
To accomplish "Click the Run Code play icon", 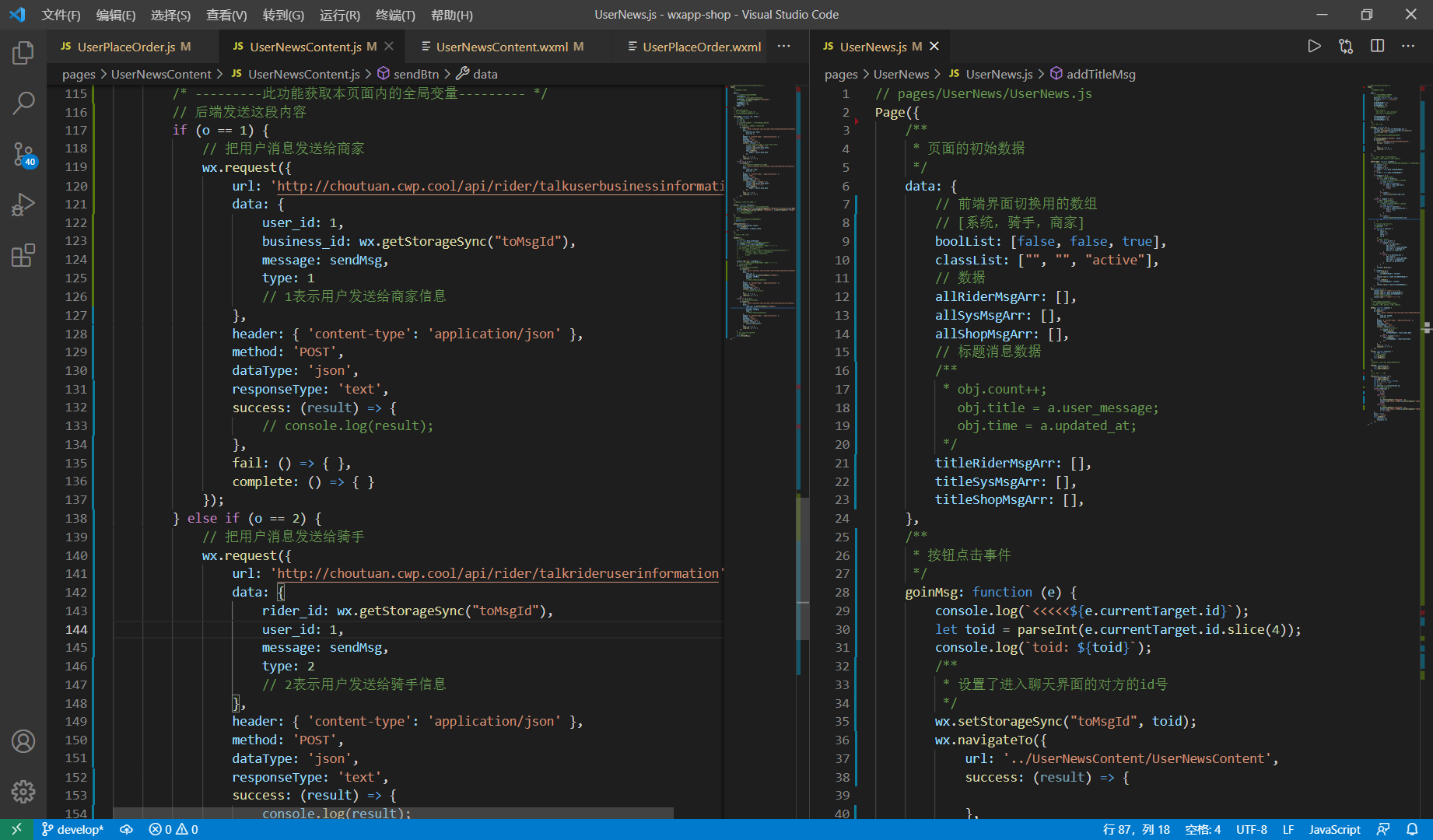I will (x=1314, y=47).
